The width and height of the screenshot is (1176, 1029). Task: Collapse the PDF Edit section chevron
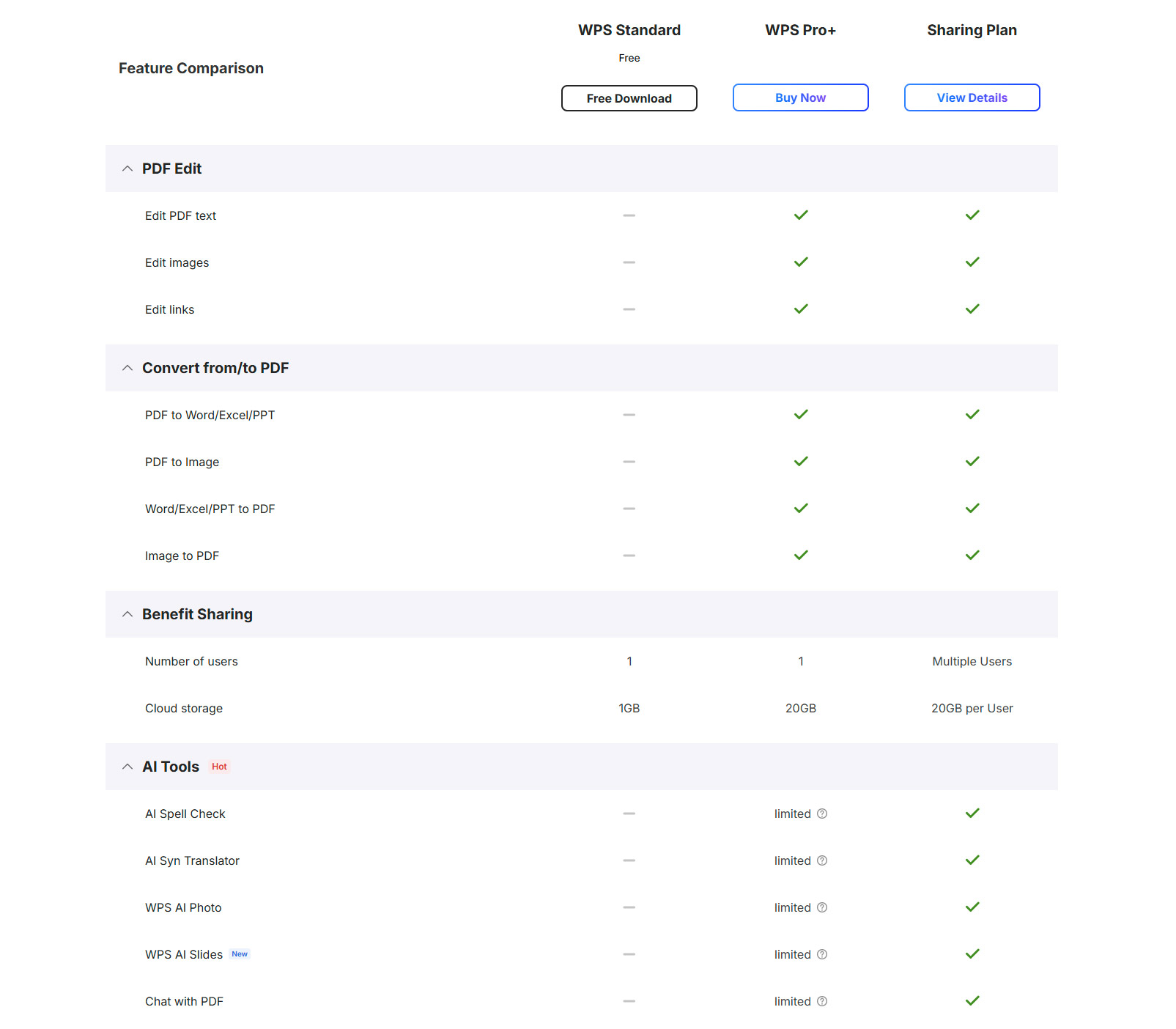(127, 169)
